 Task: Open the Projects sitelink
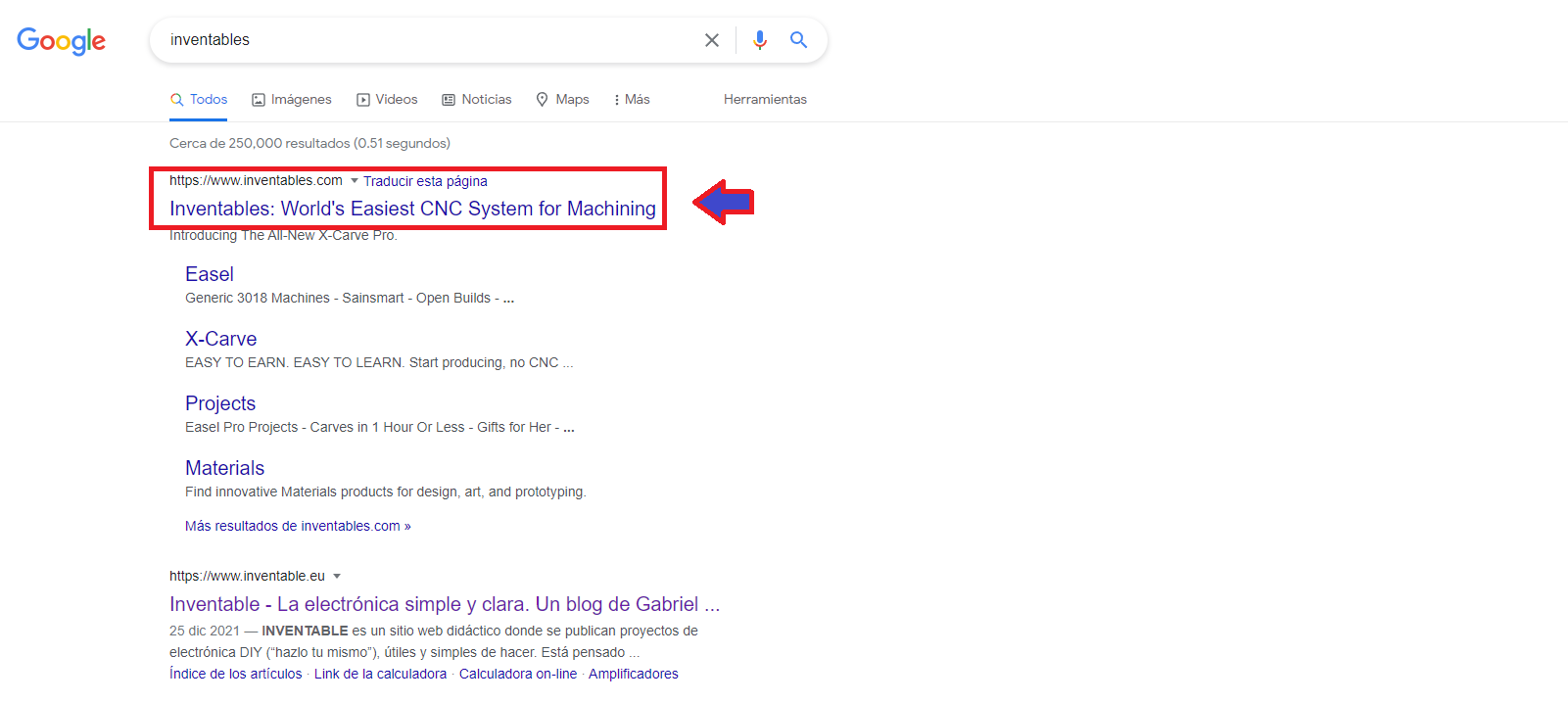point(220,403)
